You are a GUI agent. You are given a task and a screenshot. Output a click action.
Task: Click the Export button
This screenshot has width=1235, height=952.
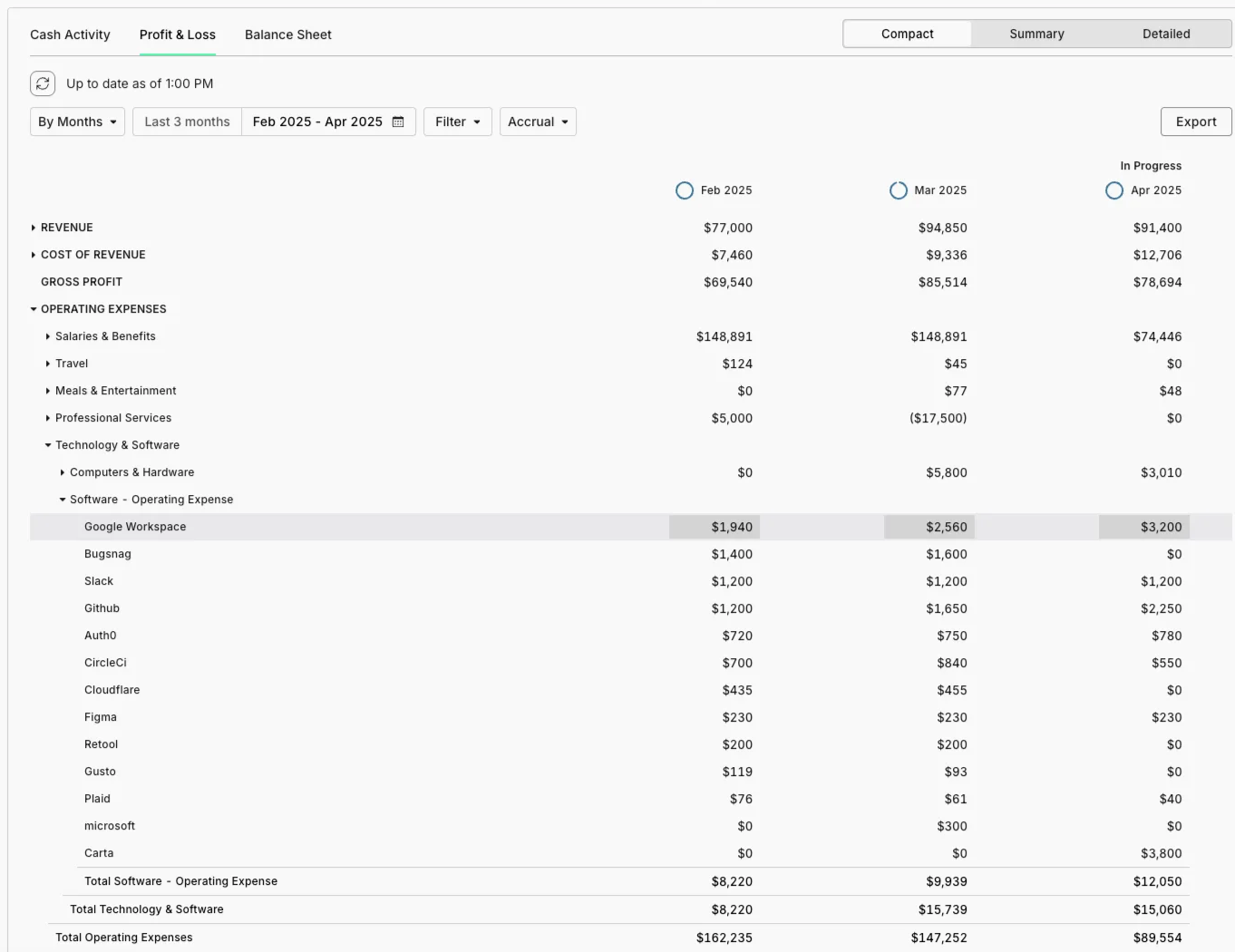1196,121
